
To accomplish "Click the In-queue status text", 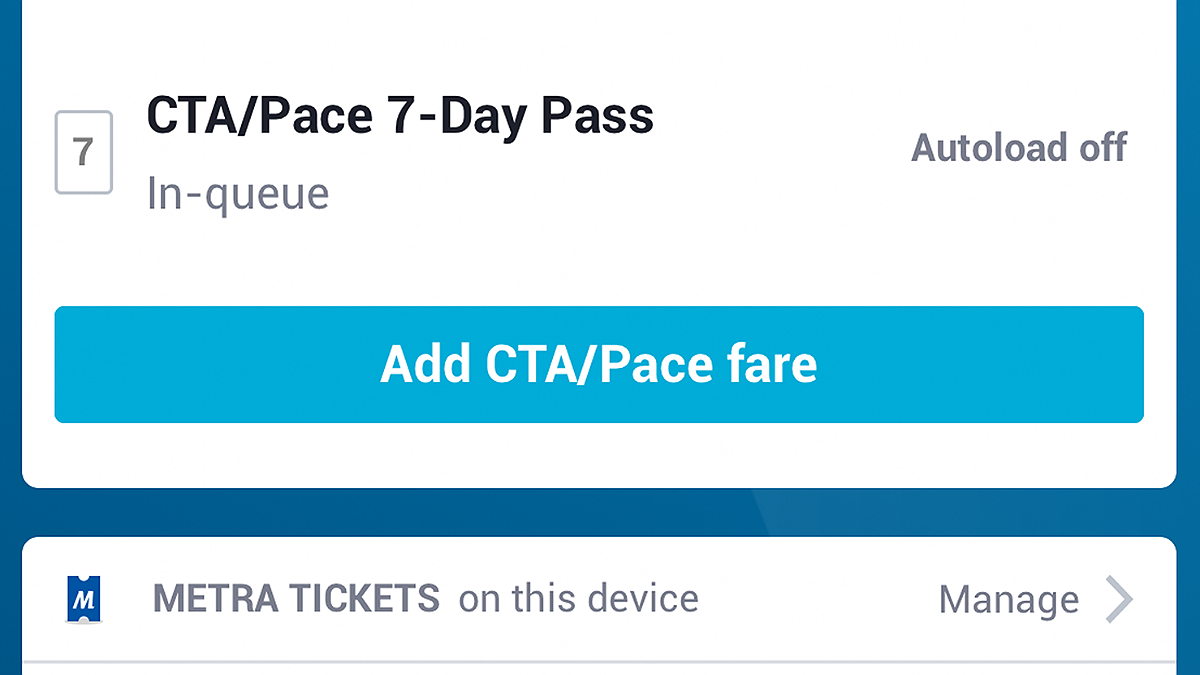I will coord(237,193).
